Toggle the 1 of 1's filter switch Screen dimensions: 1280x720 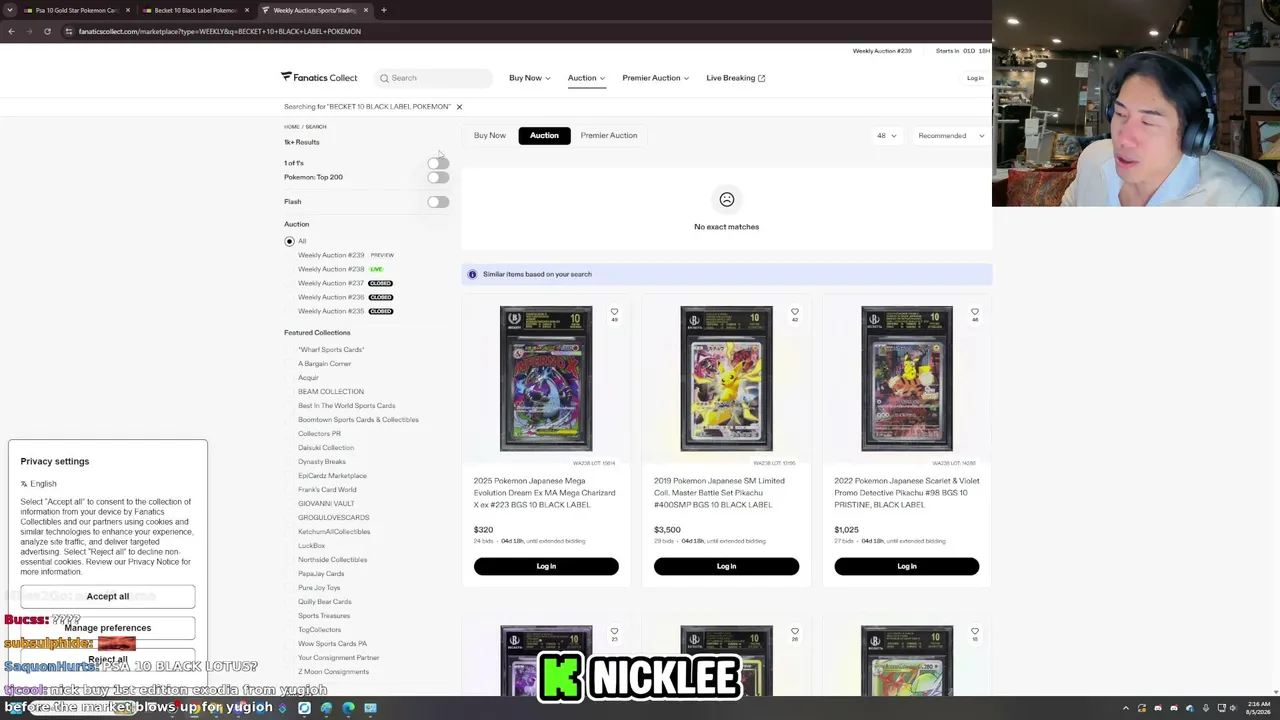[x=438, y=163]
